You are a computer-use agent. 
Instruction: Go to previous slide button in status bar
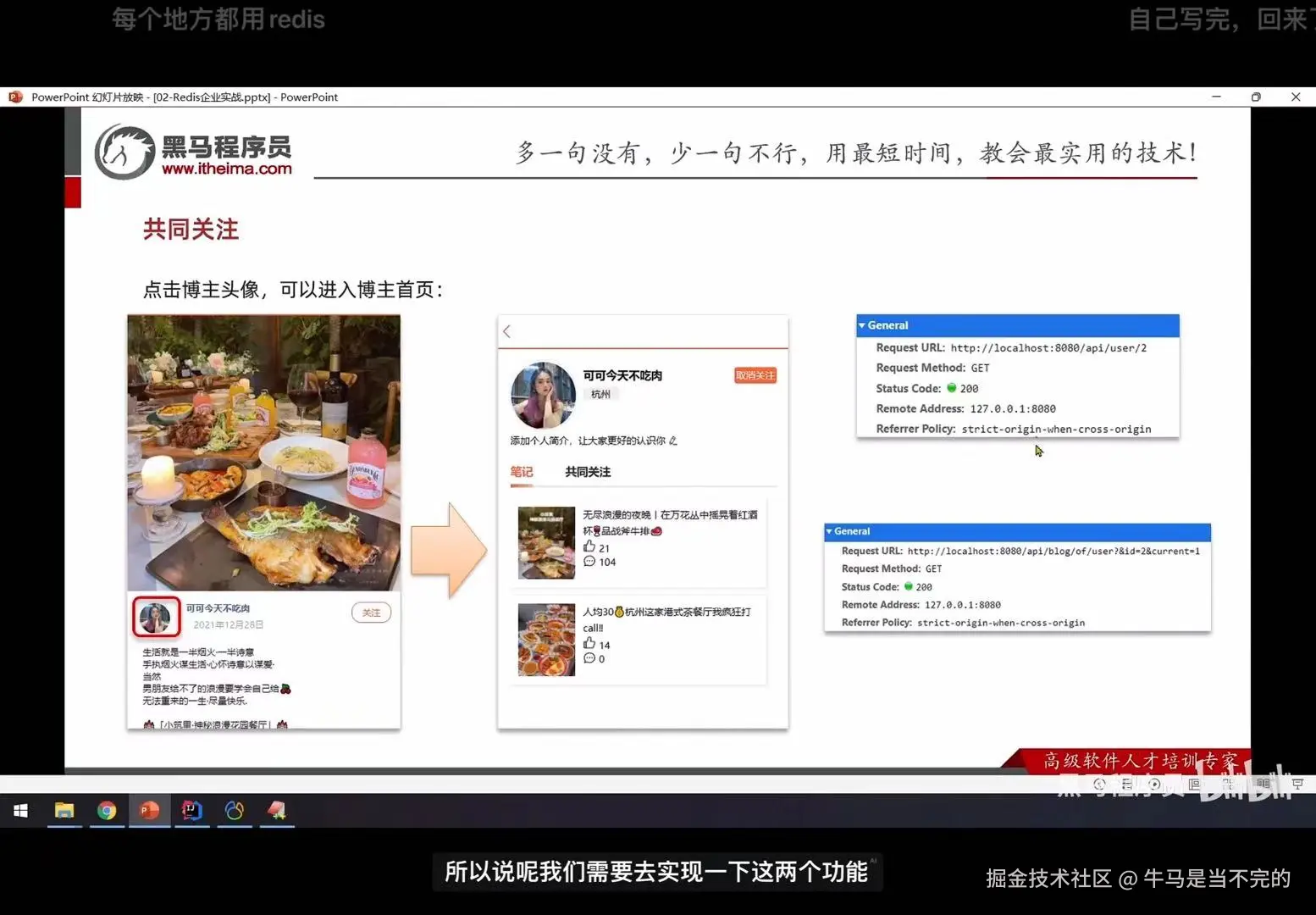click(x=1099, y=785)
